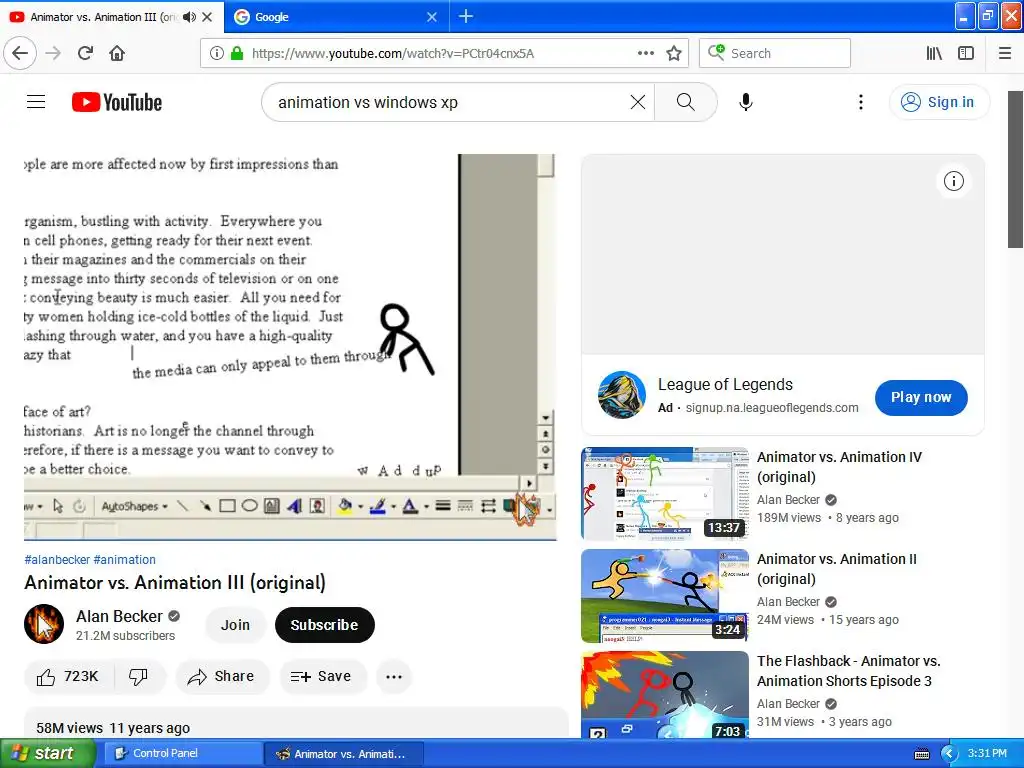Like the video with thumbs up 723K
This screenshot has width=1024, height=768.
tap(69, 677)
